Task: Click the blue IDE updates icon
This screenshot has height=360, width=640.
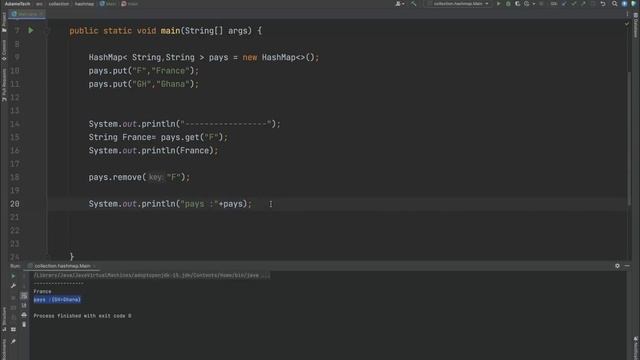Action: pos(624,4)
